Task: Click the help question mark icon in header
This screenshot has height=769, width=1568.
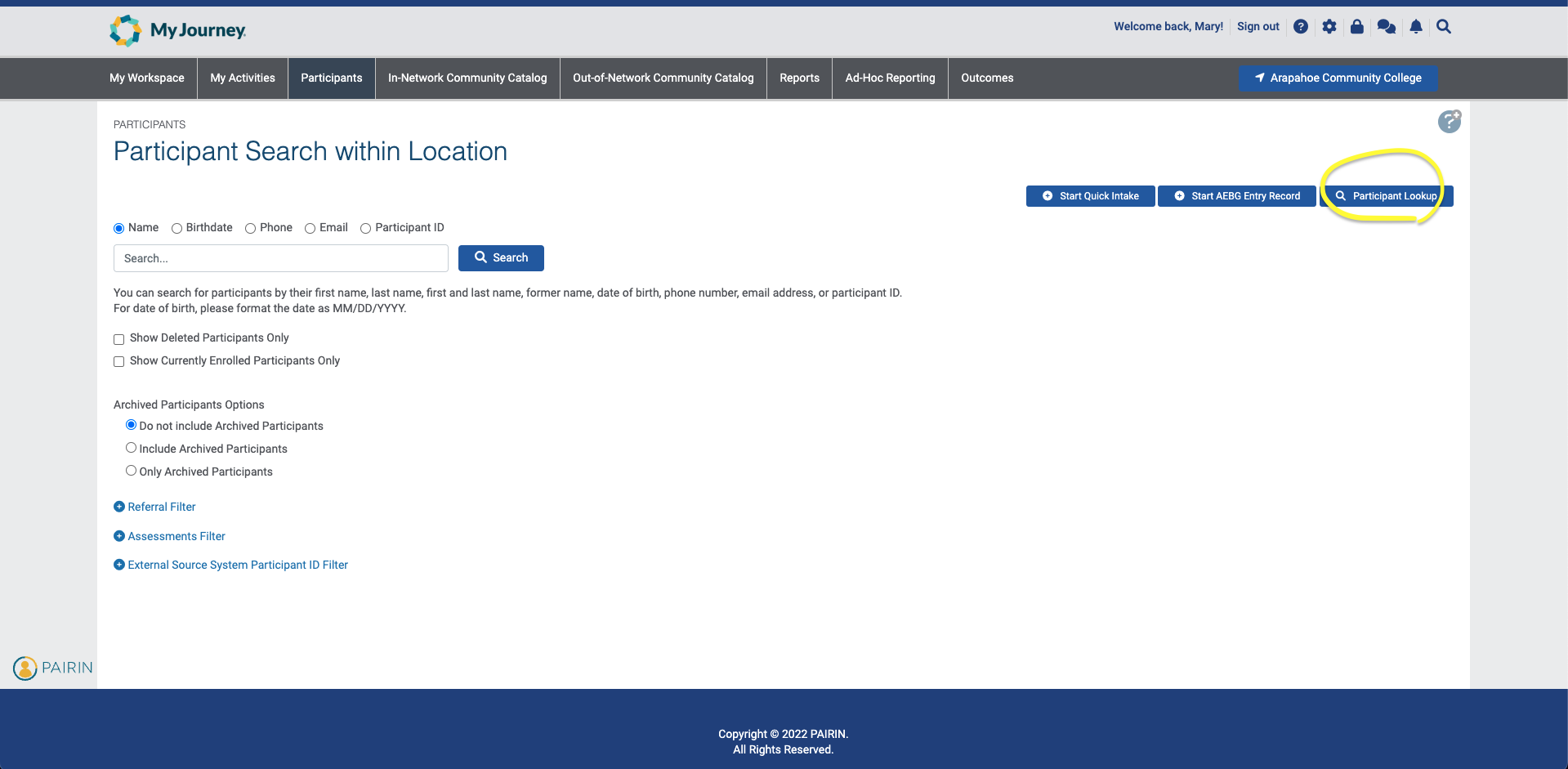Action: [x=1301, y=27]
